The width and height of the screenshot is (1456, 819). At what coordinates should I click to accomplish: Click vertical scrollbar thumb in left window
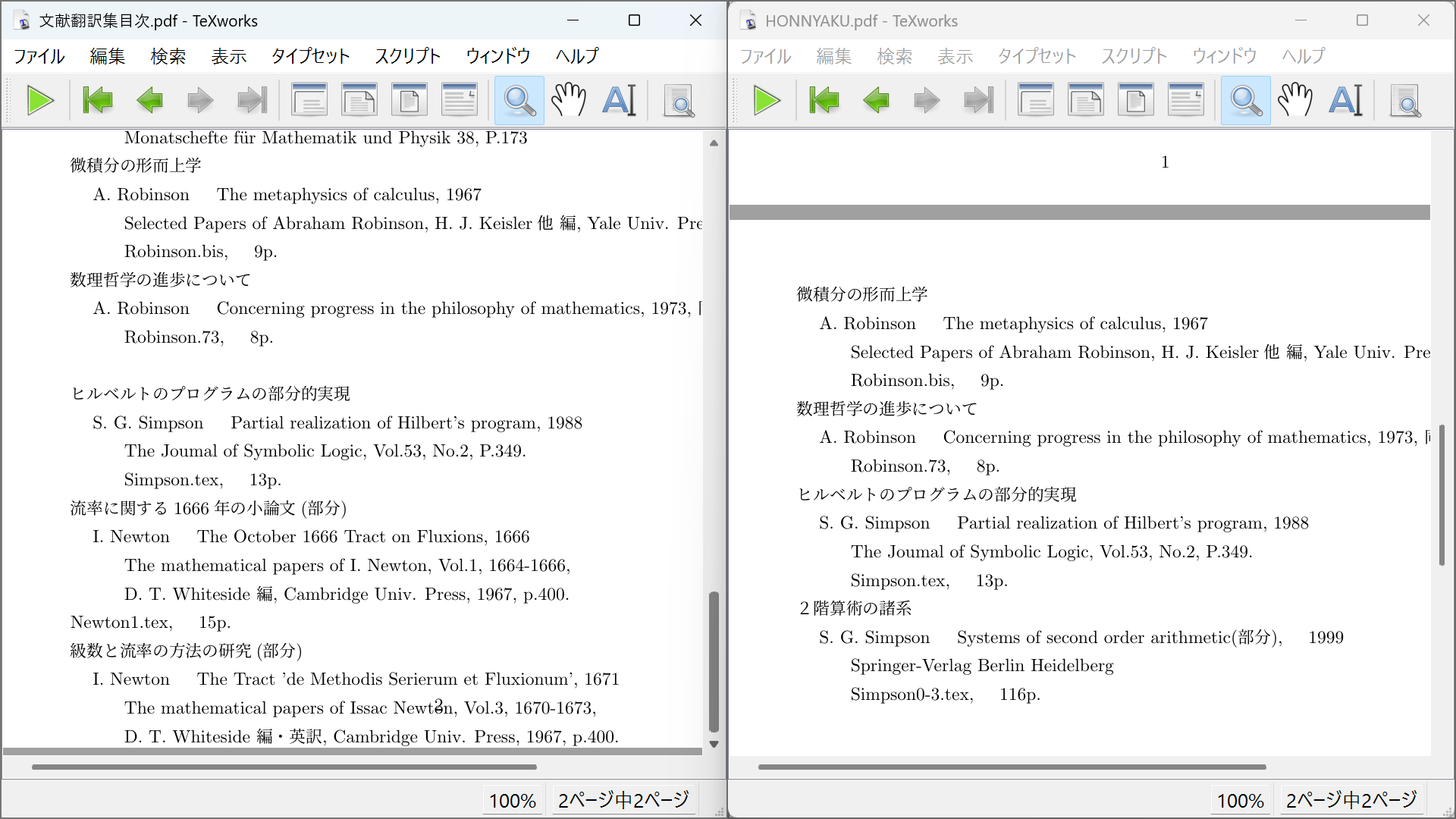click(x=714, y=661)
